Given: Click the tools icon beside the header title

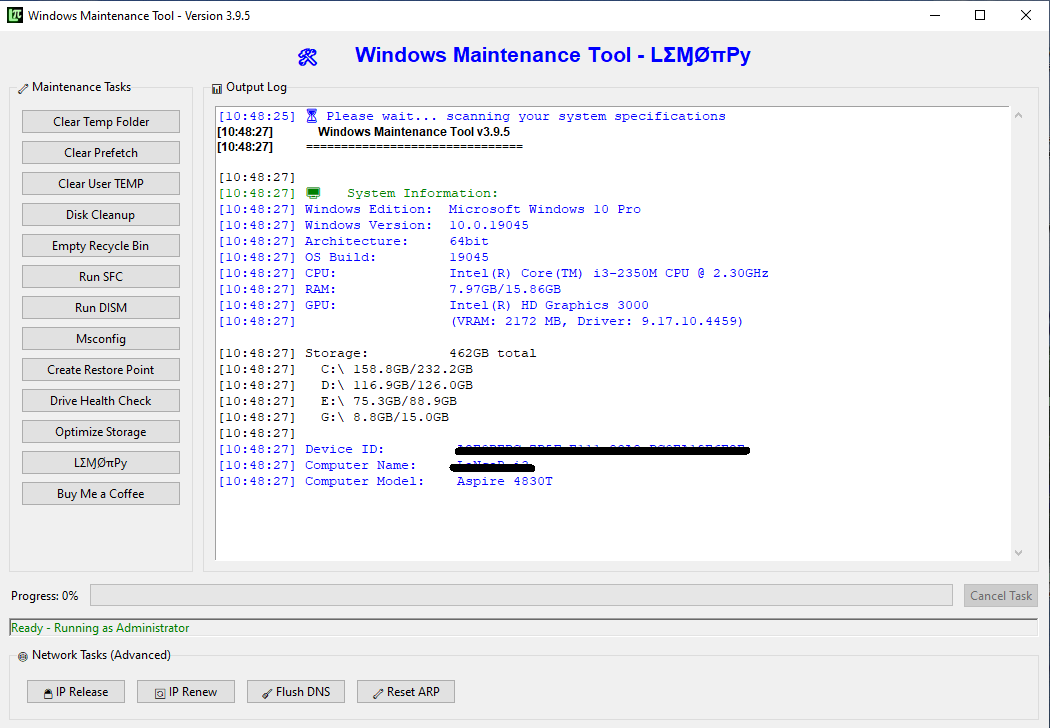Looking at the screenshot, I should click(308, 57).
